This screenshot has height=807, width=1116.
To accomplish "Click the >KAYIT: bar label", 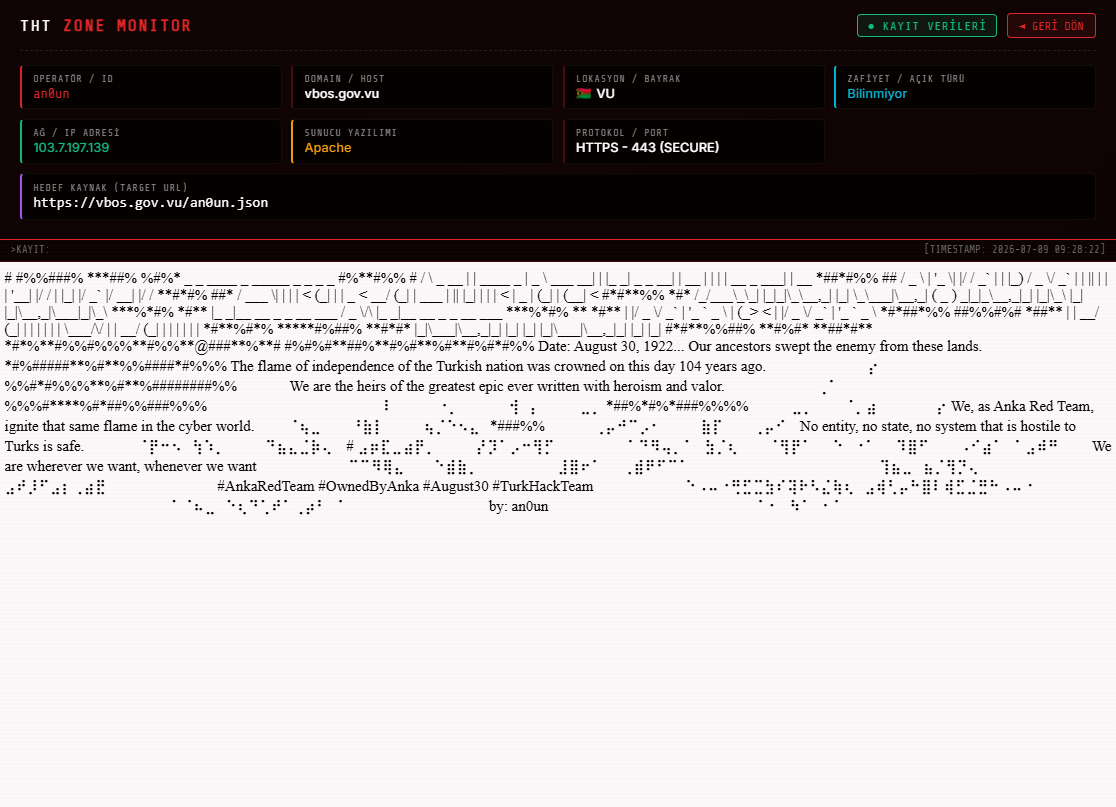I will (30, 249).
